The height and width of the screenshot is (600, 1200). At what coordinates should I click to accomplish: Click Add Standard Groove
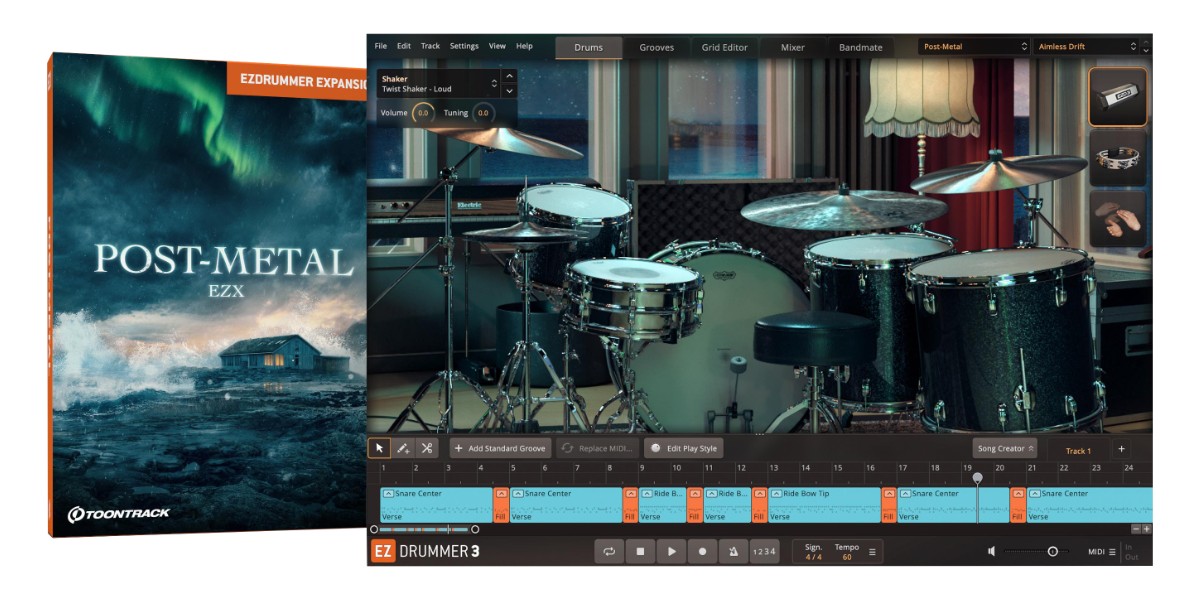pyautogui.click(x=500, y=448)
